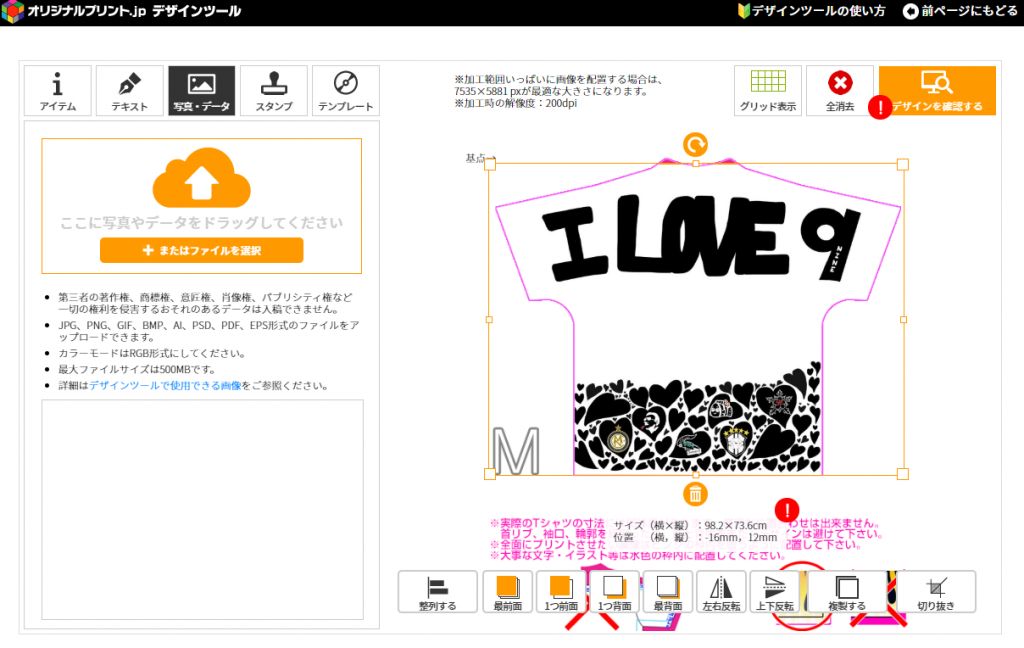The height and width of the screenshot is (648, 1024).
Task: Click the cloud upload icon
Action: (x=201, y=178)
